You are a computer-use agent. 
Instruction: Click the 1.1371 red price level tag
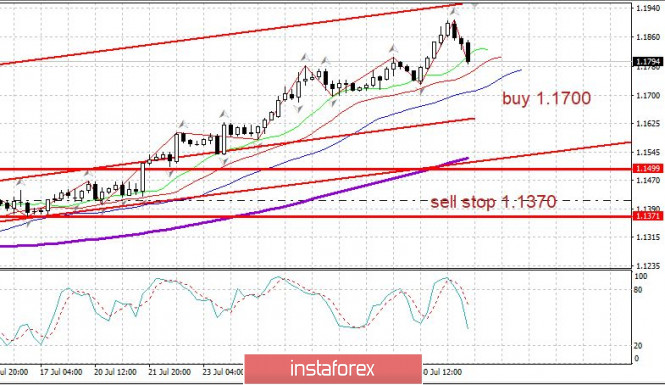[x=647, y=216]
